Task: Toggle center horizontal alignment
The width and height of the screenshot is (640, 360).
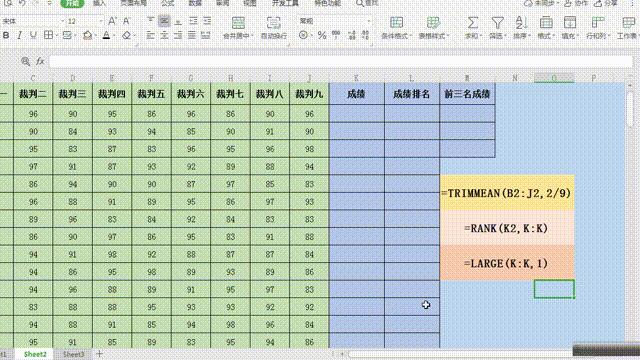Action: (x=164, y=36)
